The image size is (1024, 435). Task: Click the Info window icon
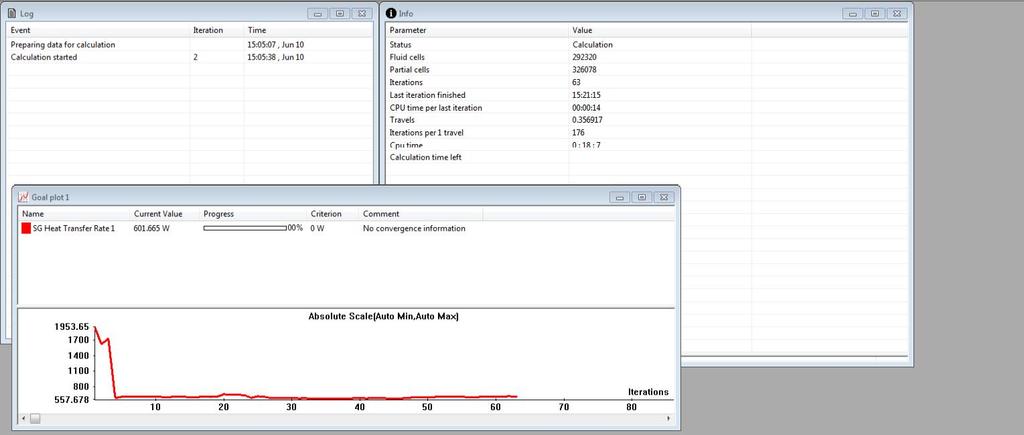click(391, 13)
